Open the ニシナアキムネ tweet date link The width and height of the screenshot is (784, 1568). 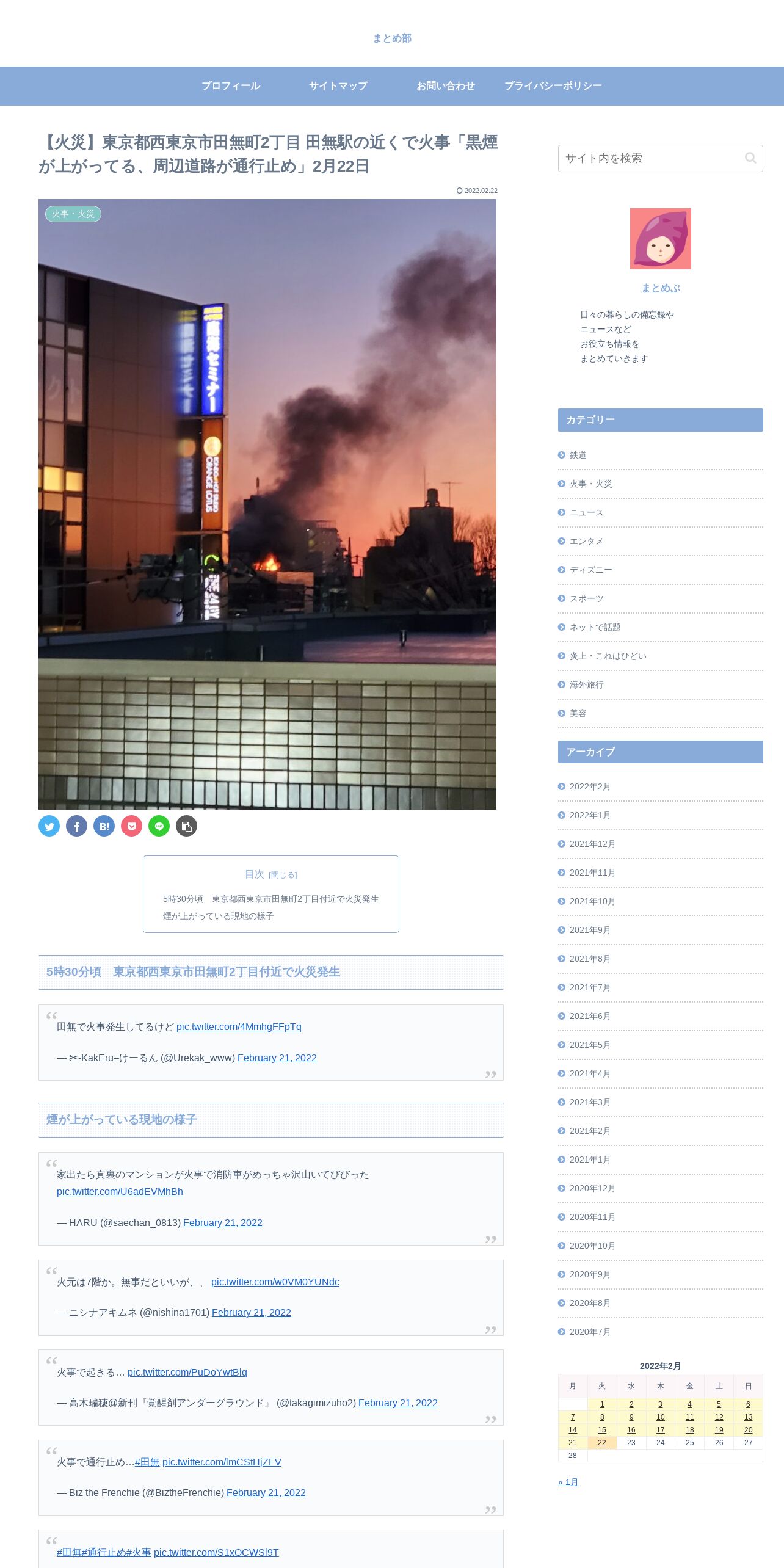[252, 1312]
